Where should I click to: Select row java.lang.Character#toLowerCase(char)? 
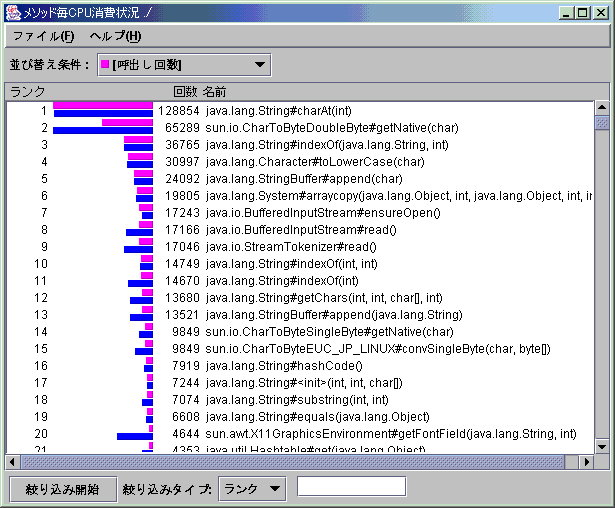(x=300, y=162)
